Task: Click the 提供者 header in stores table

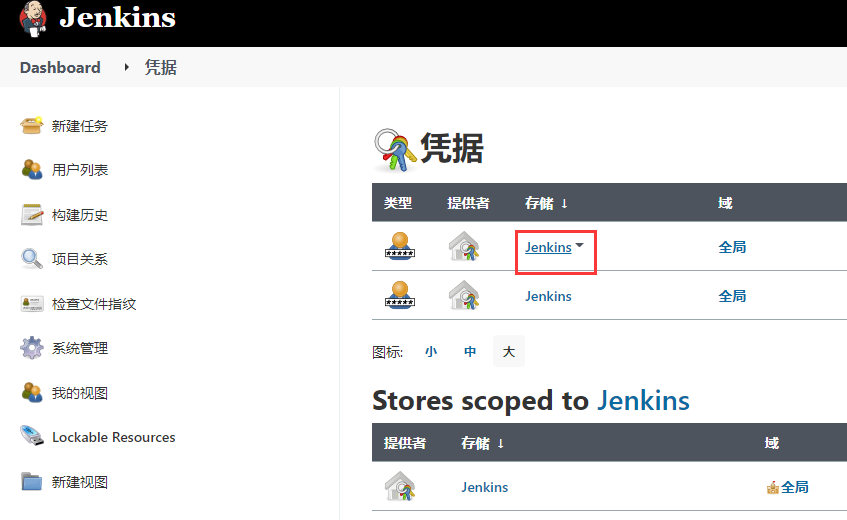Action: [405, 443]
